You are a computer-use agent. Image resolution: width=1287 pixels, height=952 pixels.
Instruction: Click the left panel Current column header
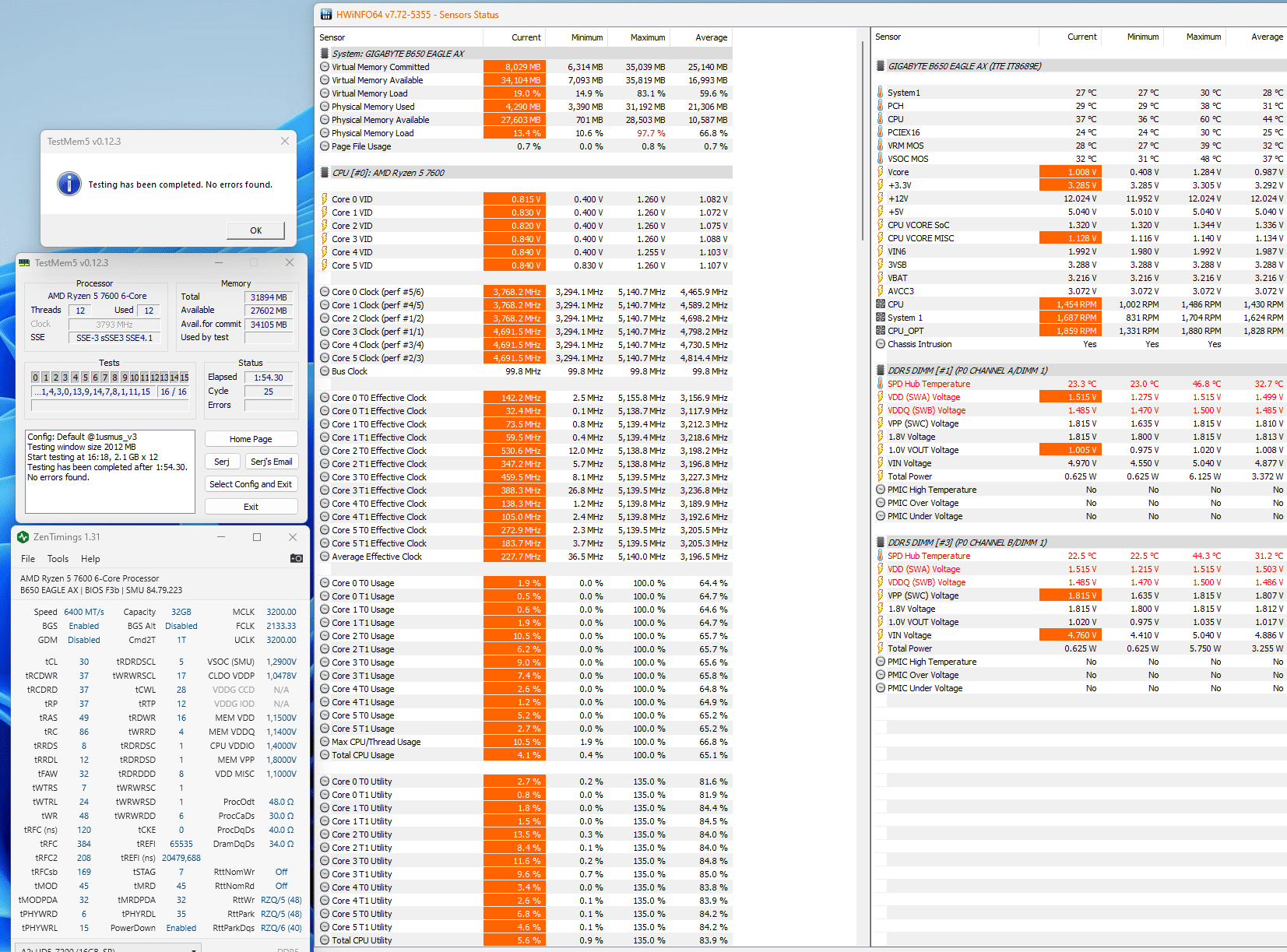pyautogui.click(x=514, y=37)
